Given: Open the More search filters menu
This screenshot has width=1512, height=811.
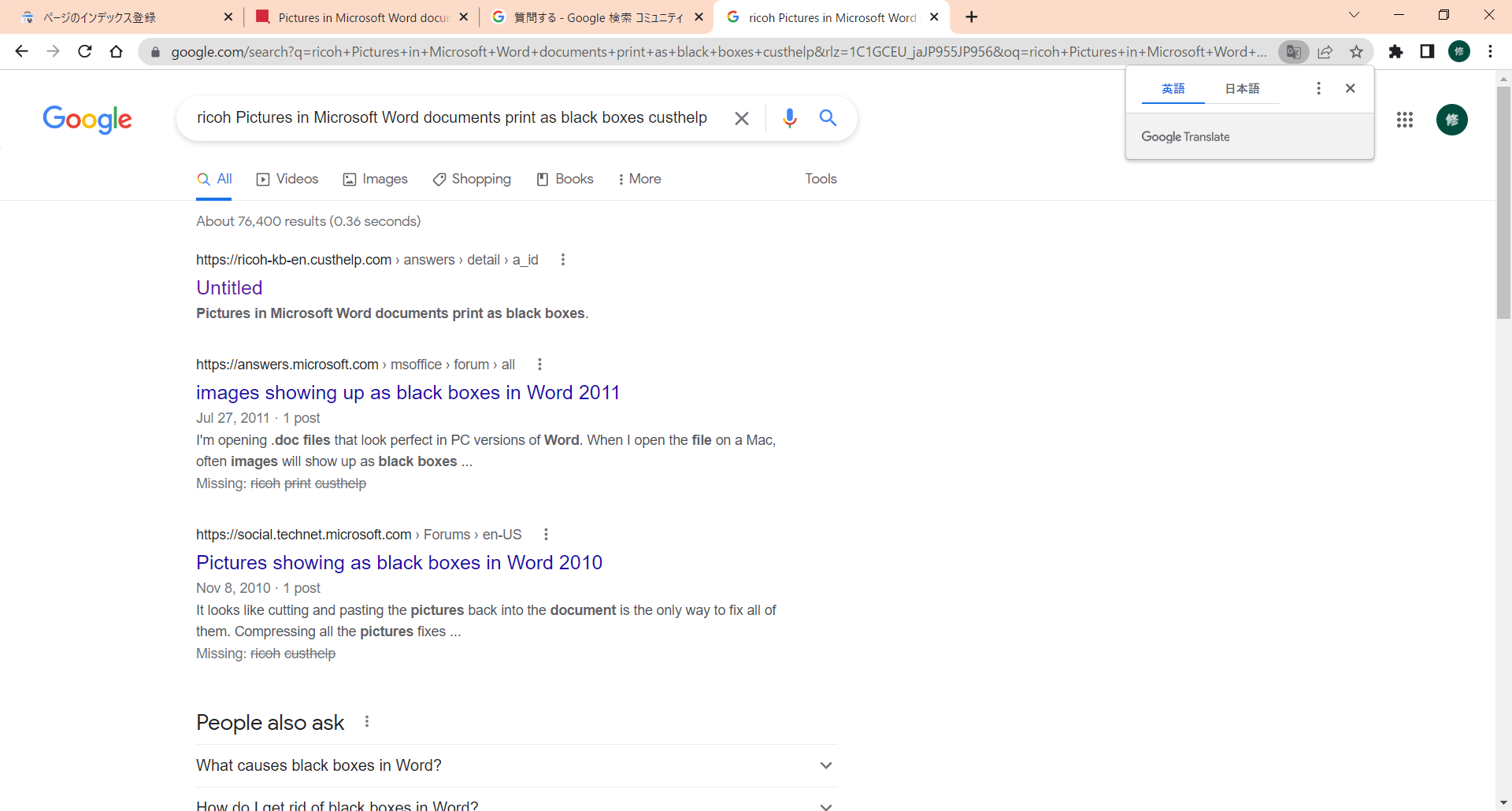Looking at the screenshot, I should [x=639, y=179].
